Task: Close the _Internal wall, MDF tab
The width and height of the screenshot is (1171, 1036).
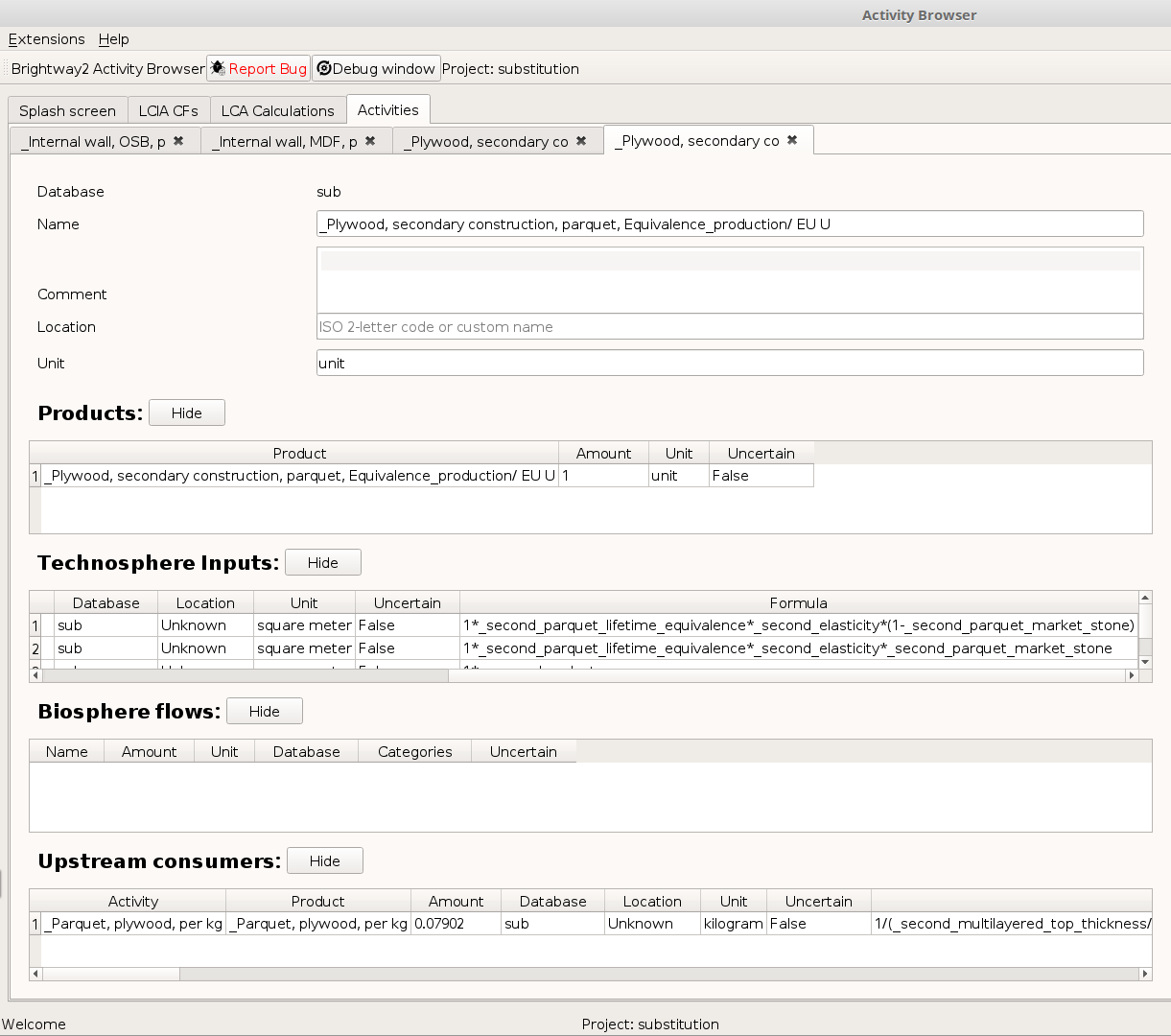Action: pos(369,140)
